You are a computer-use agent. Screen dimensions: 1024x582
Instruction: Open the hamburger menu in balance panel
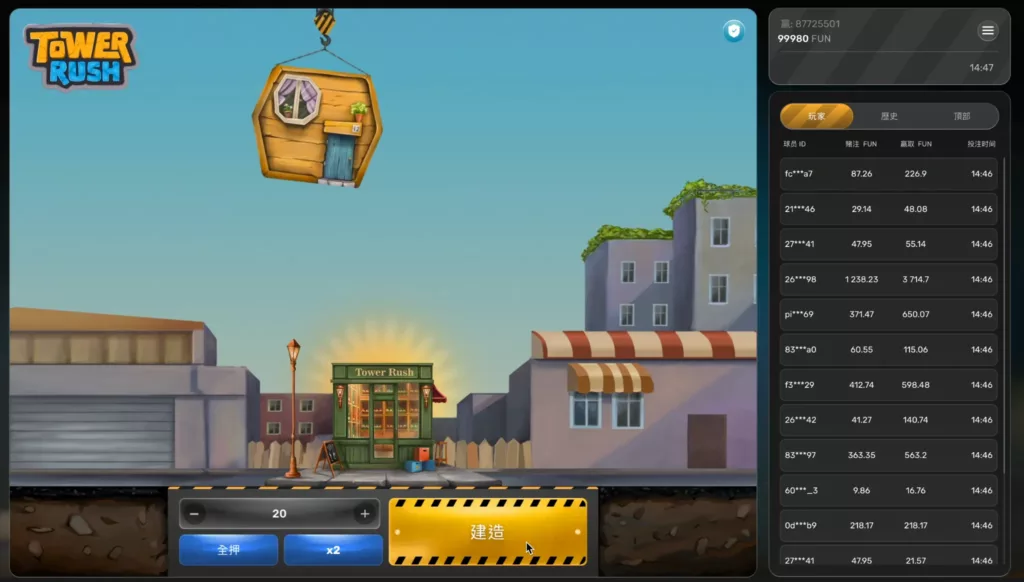tap(987, 31)
